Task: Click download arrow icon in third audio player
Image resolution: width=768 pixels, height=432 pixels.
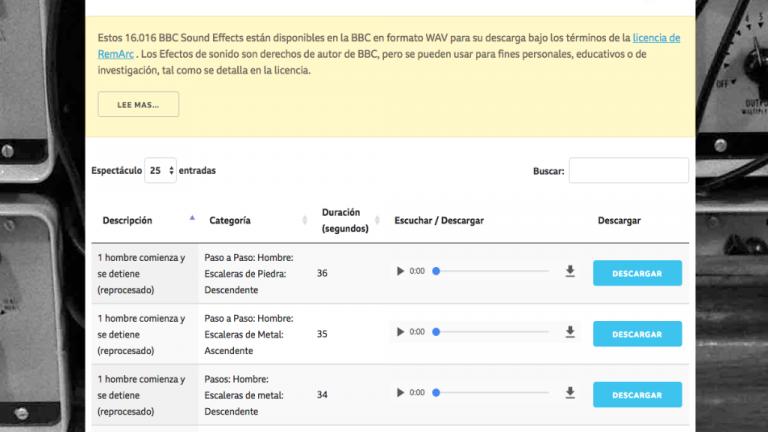Action: [570, 393]
